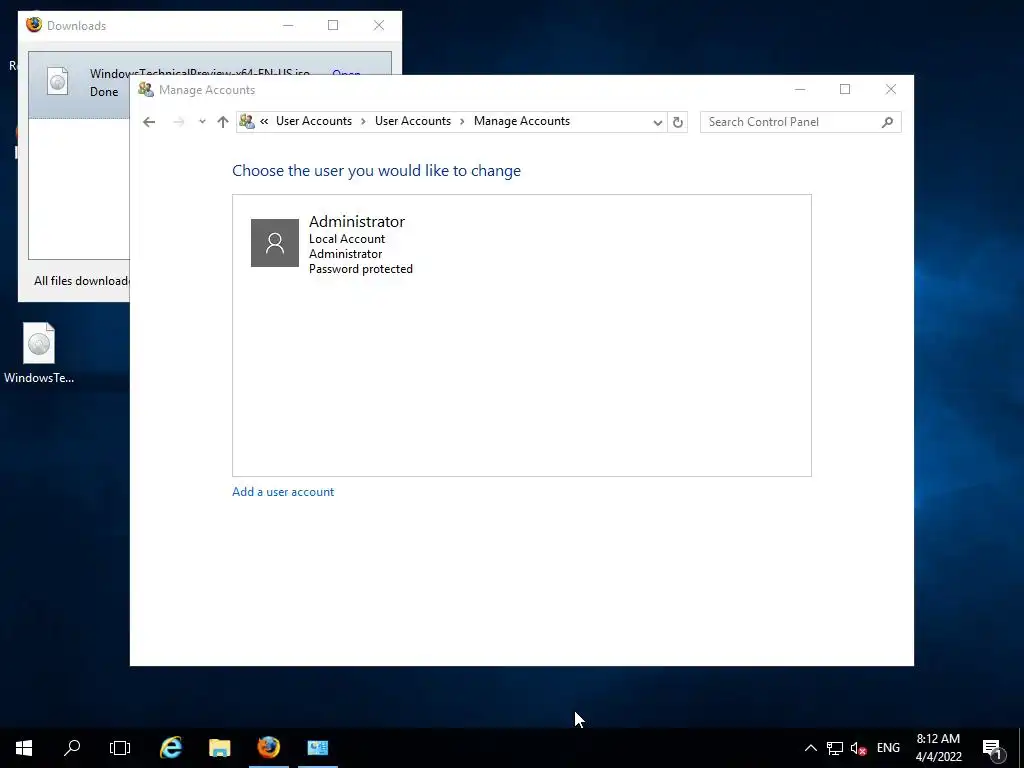Open the clock and date flyout
This screenshot has width=1024, height=768.
tap(938, 748)
